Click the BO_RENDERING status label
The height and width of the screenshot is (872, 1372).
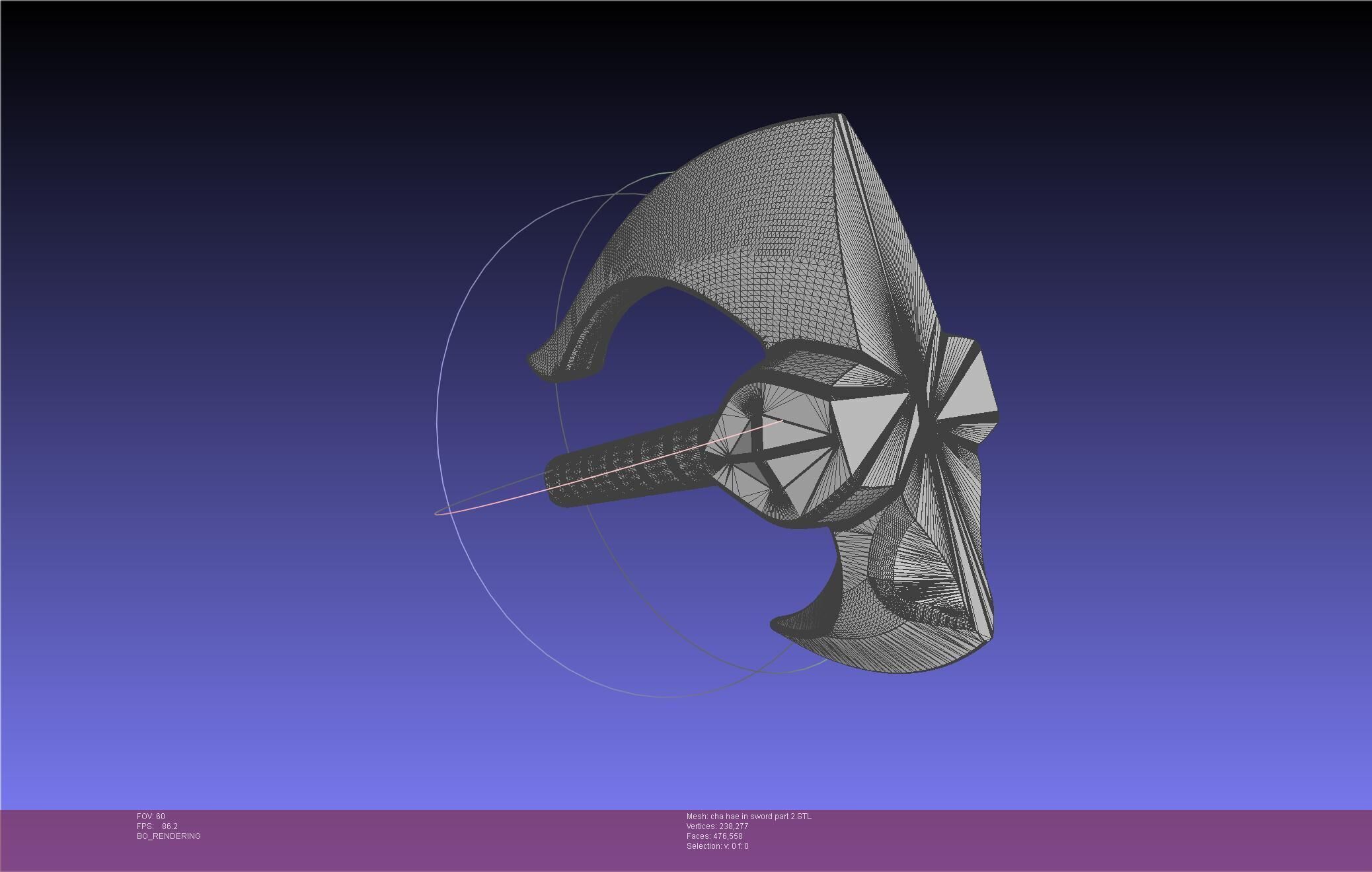pos(169,836)
